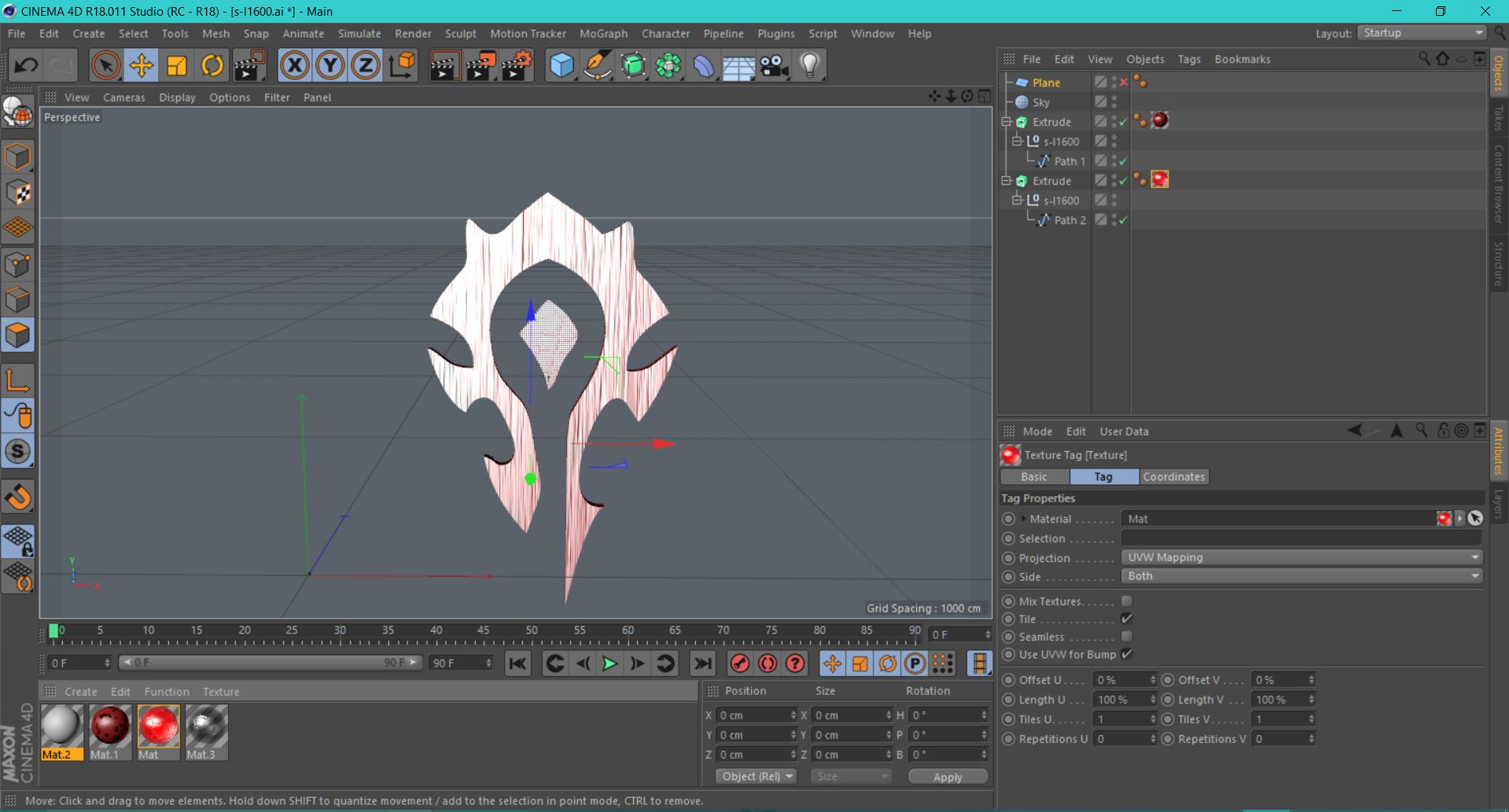Select the Sky object in Object Manager

[x=1041, y=102]
